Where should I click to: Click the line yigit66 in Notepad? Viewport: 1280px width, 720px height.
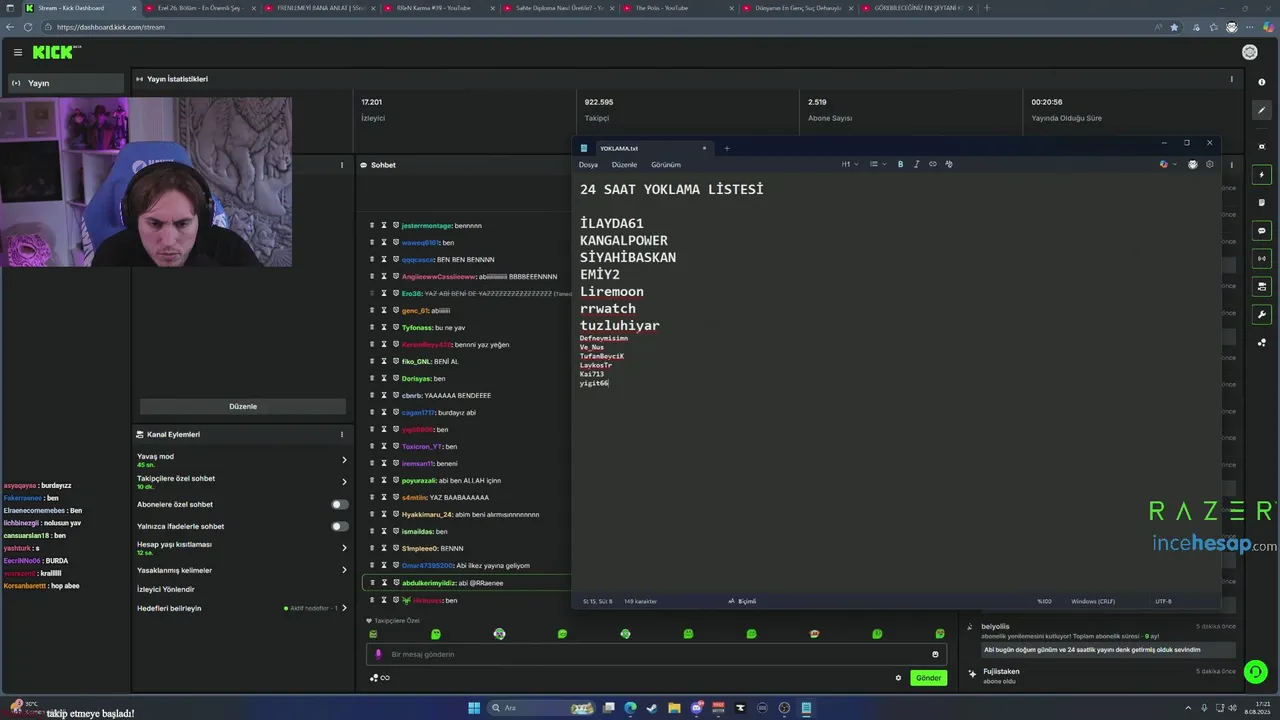click(x=594, y=383)
